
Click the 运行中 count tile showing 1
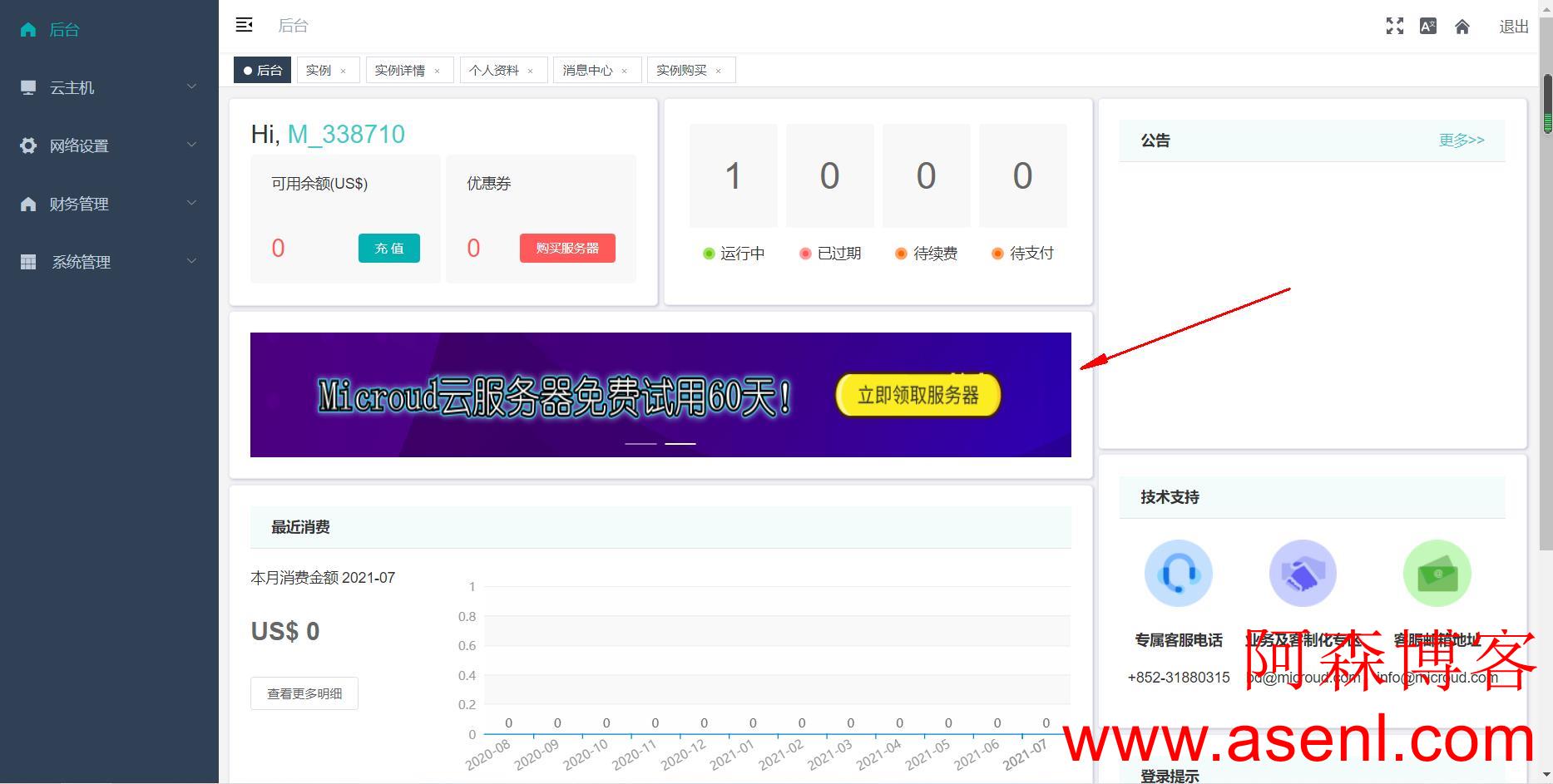click(733, 175)
